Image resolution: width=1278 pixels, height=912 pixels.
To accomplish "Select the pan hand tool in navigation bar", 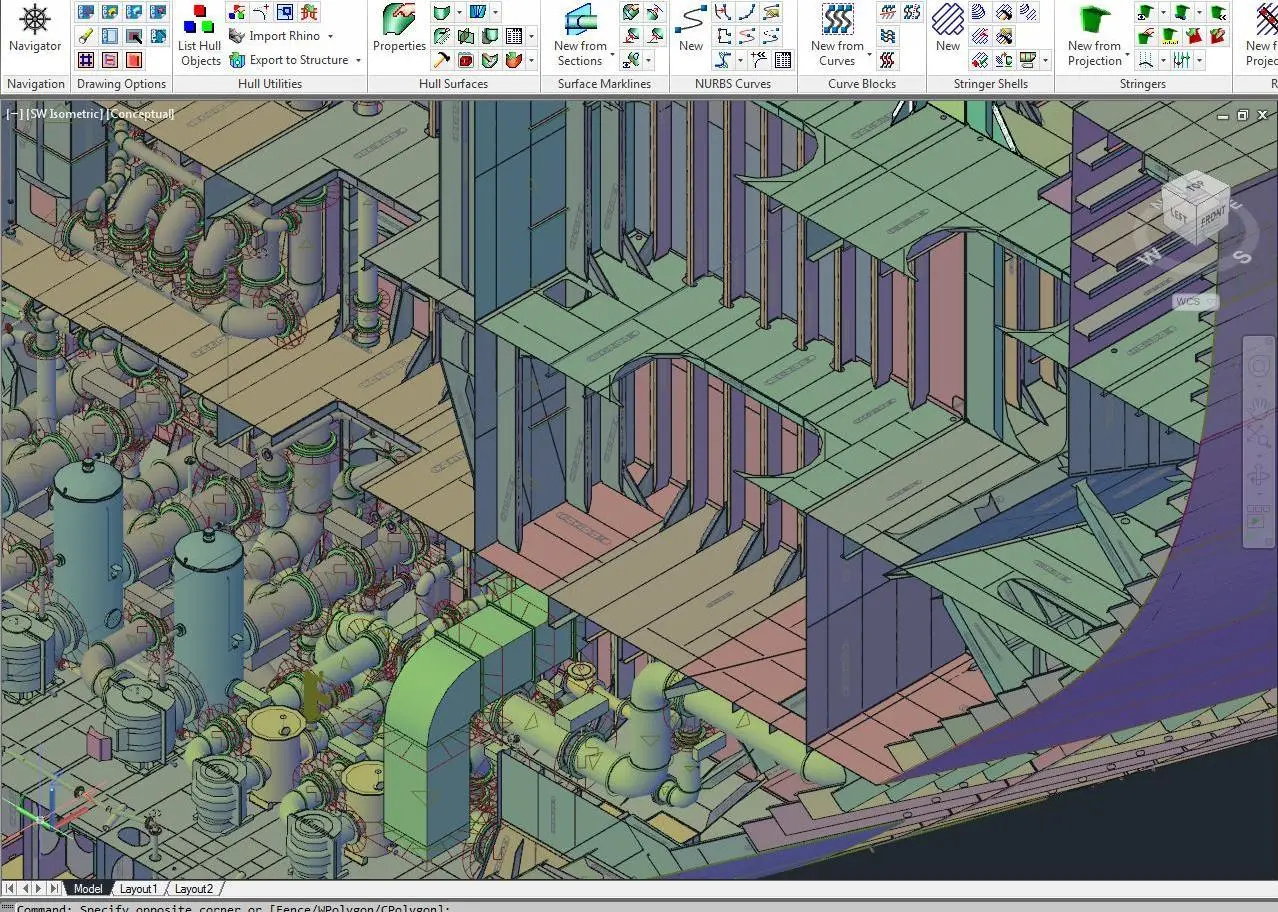I will [x=1259, y=407].
